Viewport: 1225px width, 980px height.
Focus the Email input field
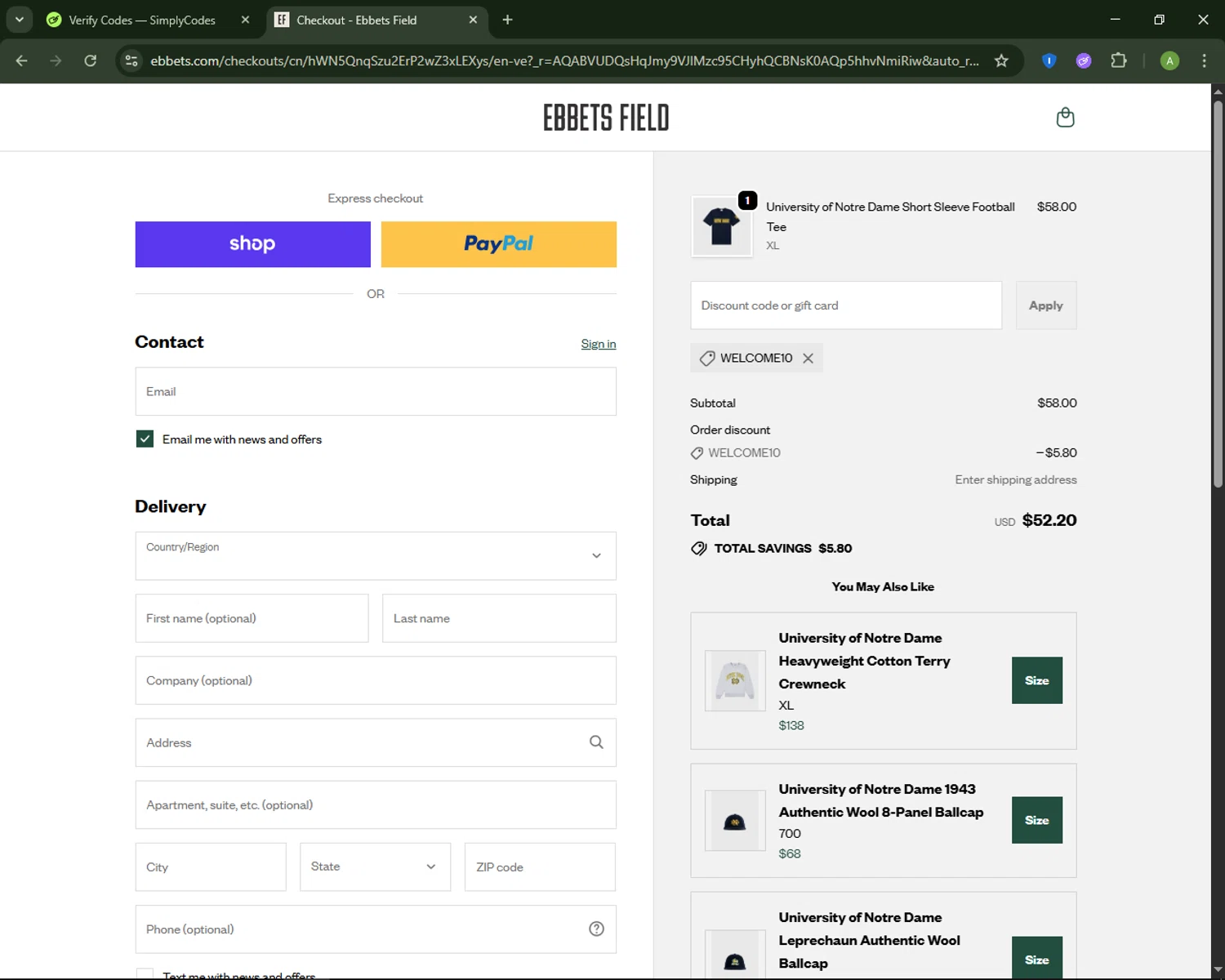(376, 391)
